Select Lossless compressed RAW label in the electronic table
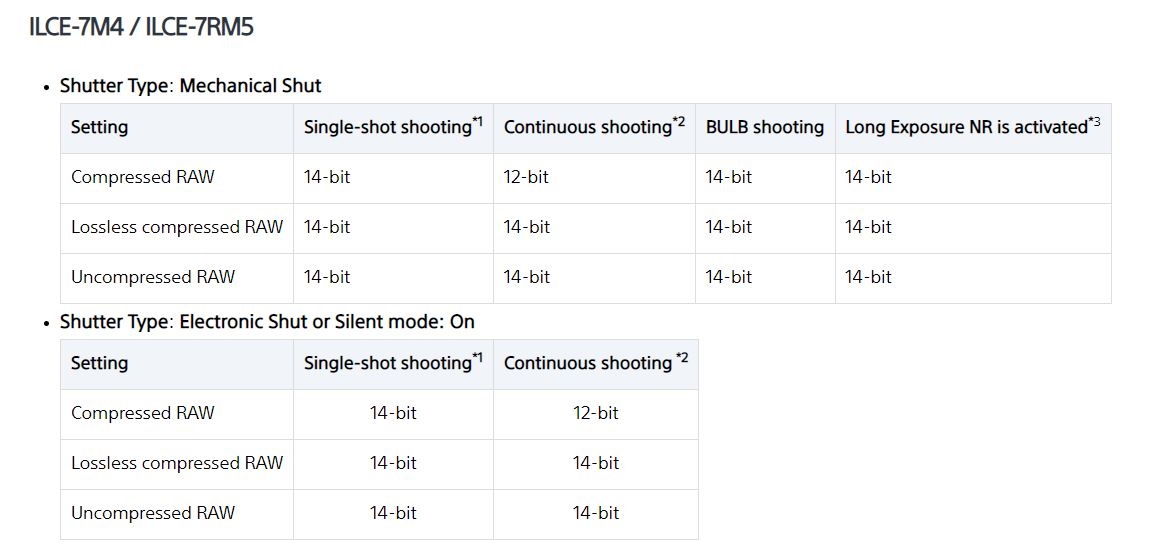The height and width of the screenshot is (547, 1166). [x=176, y=464]
